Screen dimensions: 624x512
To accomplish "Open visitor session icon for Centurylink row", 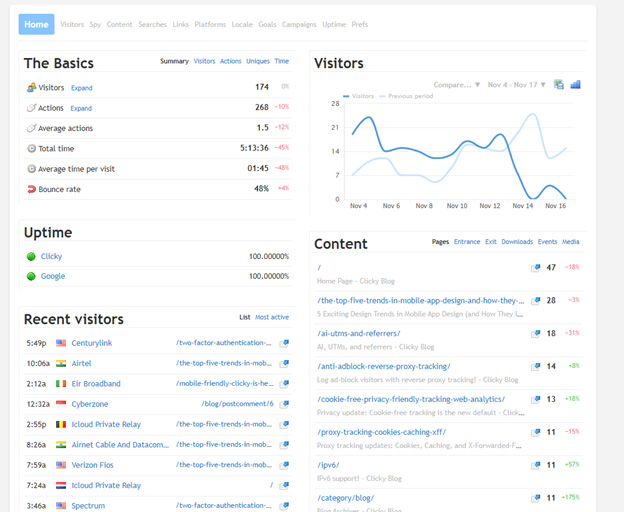I will point(284,343).
